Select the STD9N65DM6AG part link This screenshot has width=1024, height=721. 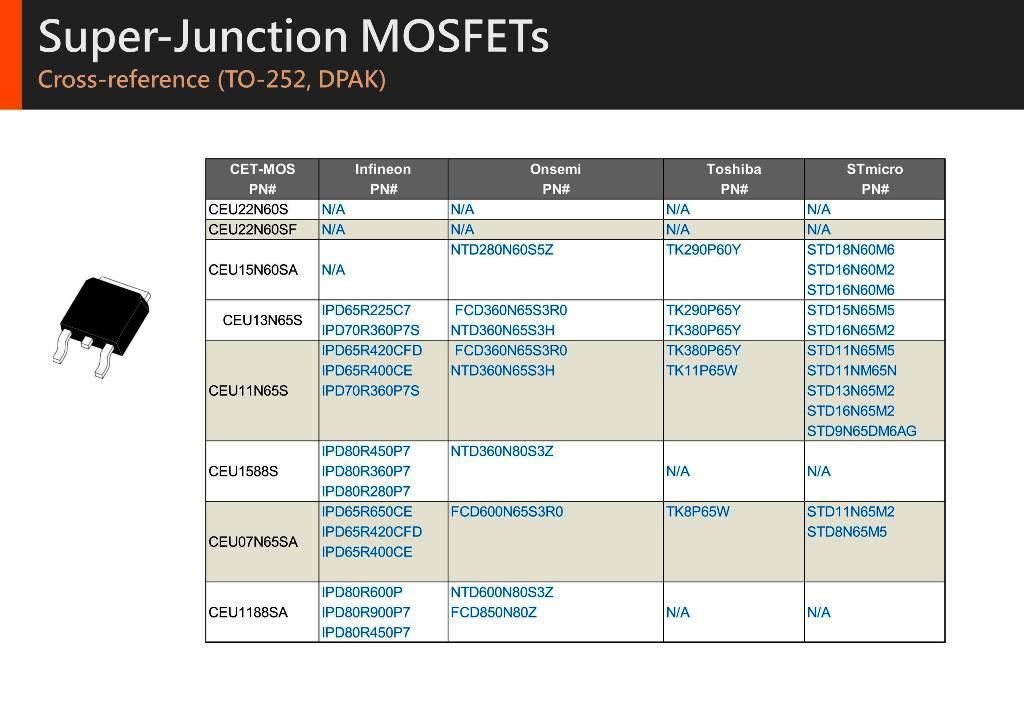click(861, 432)
